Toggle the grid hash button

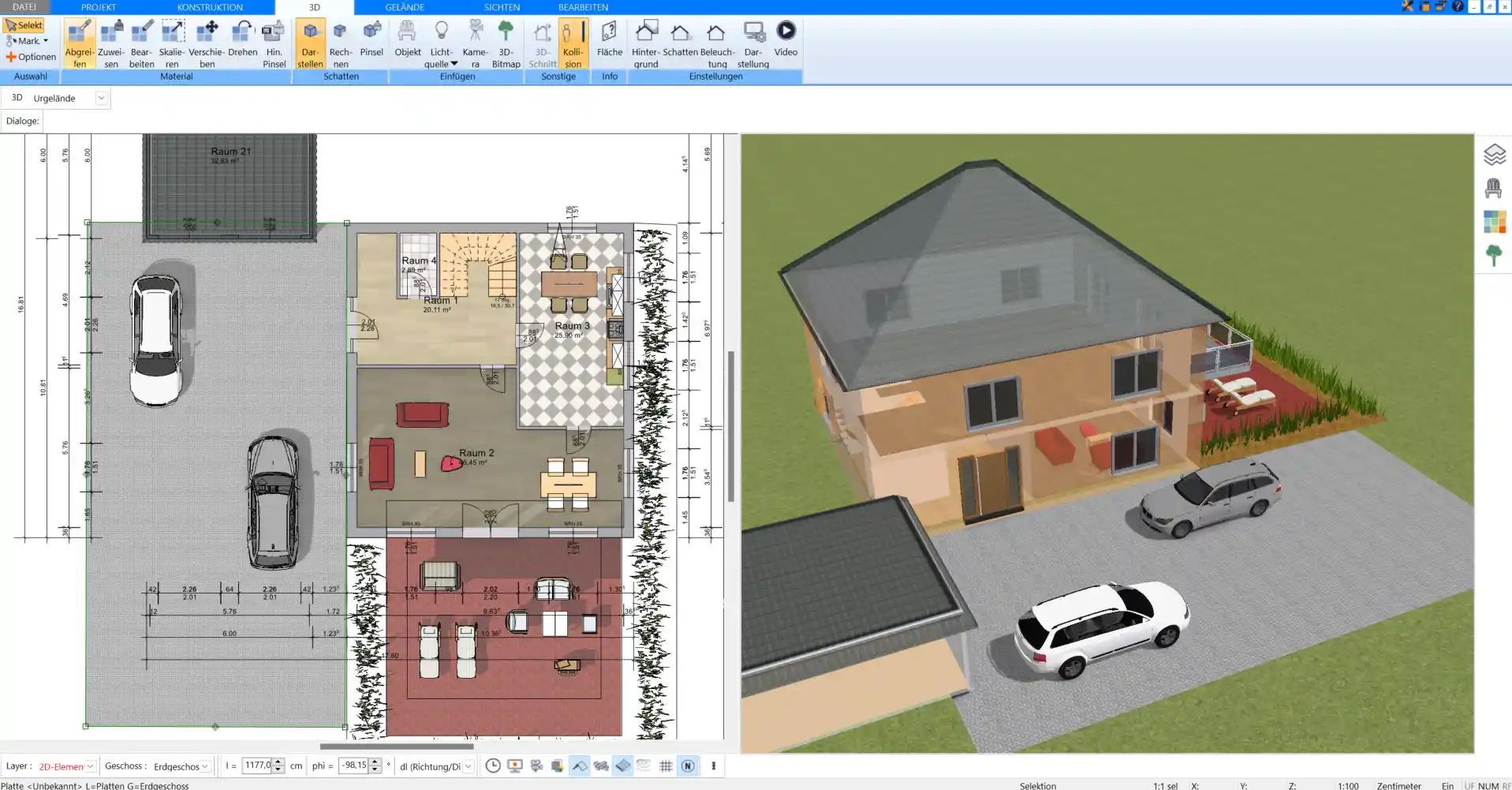666,766
